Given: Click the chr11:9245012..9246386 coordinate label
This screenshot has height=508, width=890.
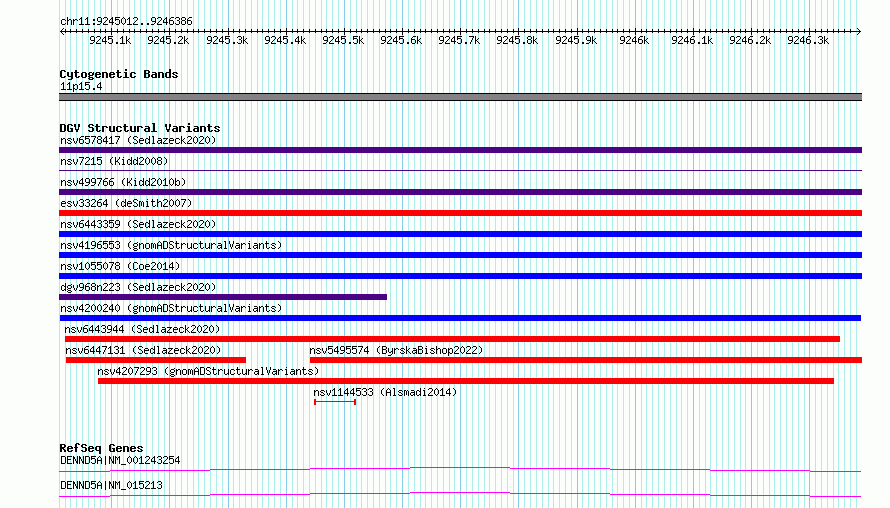Looking at the screenshot, I should (126, 22).
